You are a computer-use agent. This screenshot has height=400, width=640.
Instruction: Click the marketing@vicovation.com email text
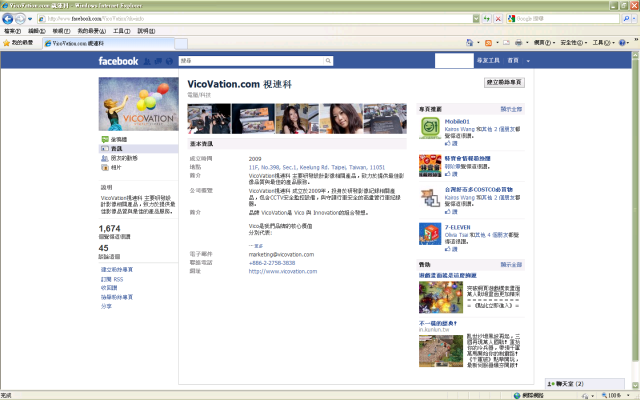pyautogui.click(x=281, y=254)
